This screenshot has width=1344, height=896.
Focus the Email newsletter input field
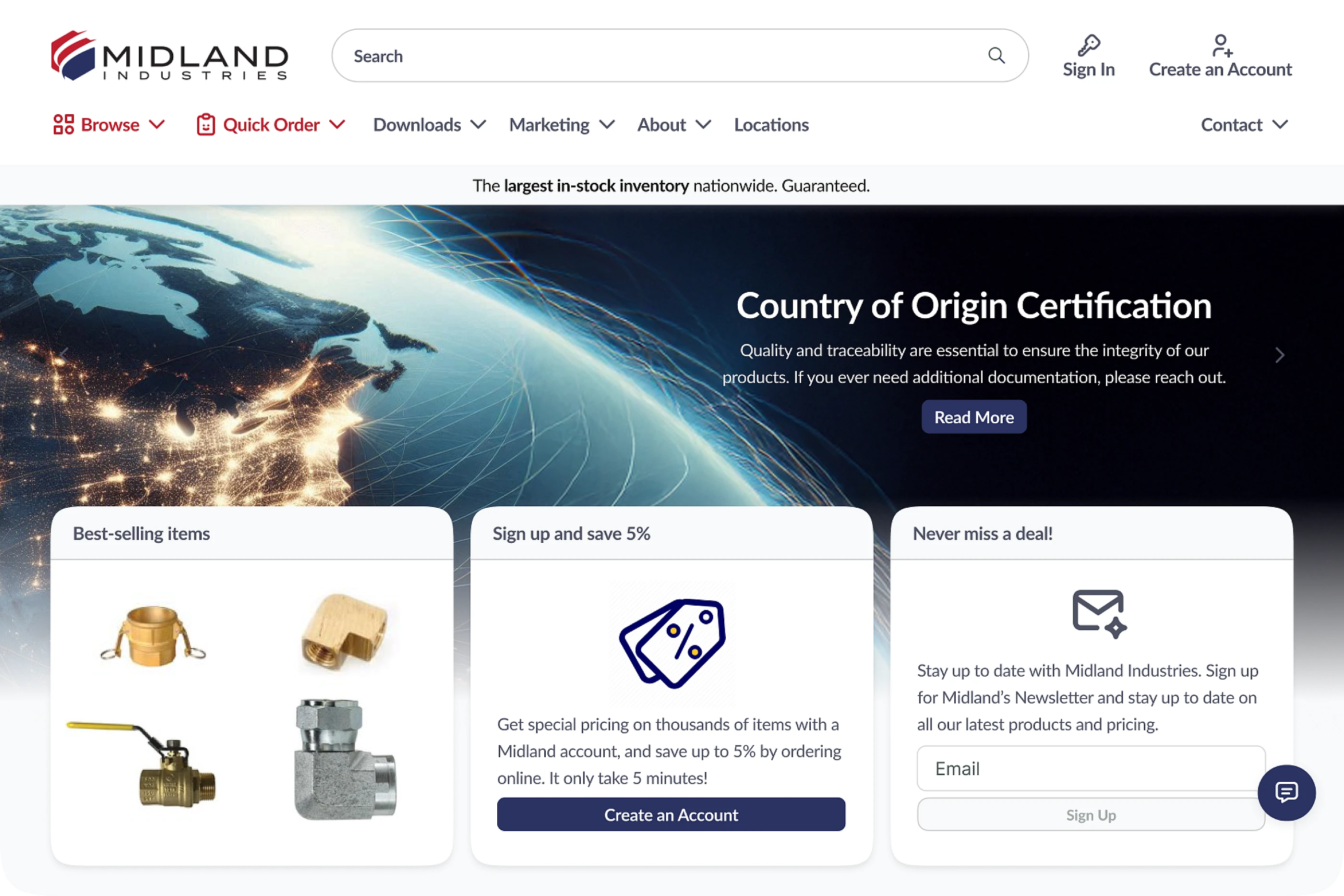click(x=1091, y=768)
